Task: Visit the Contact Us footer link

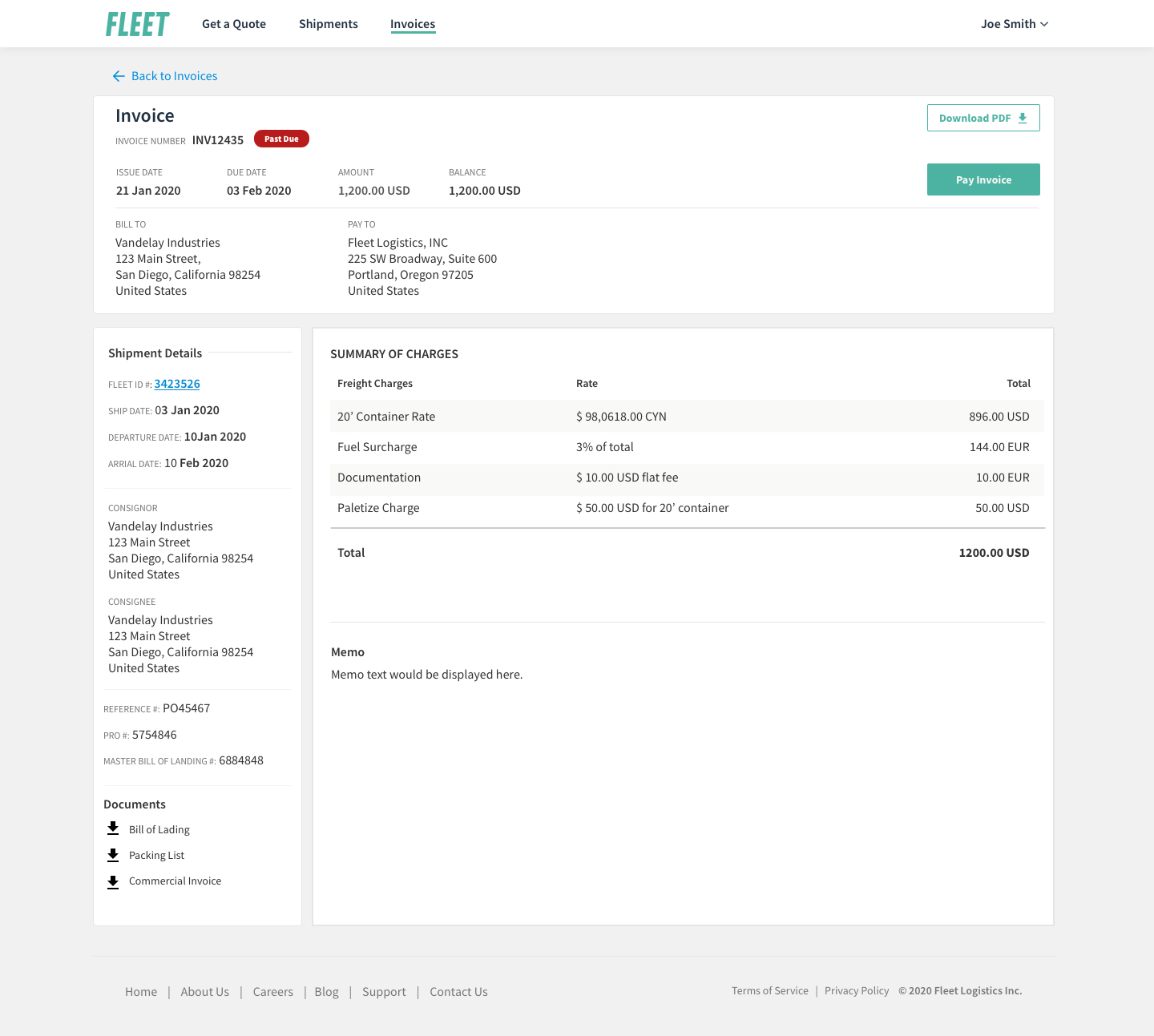Action: point(458,992)
